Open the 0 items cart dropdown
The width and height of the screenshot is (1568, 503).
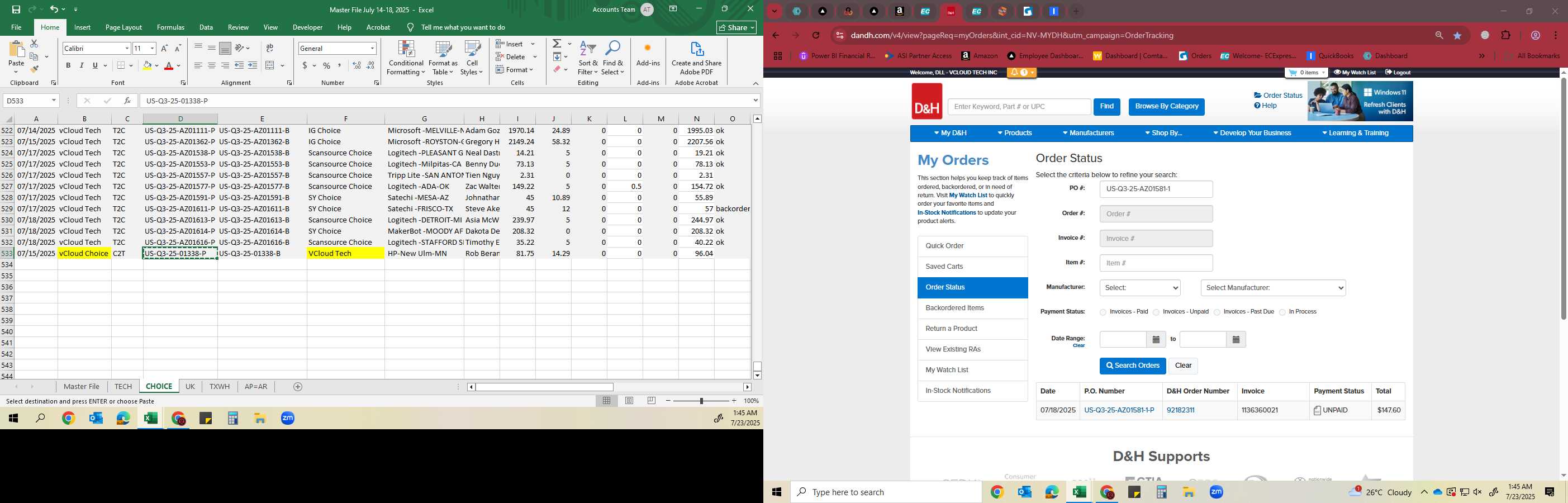click(x=1305, y=73)
